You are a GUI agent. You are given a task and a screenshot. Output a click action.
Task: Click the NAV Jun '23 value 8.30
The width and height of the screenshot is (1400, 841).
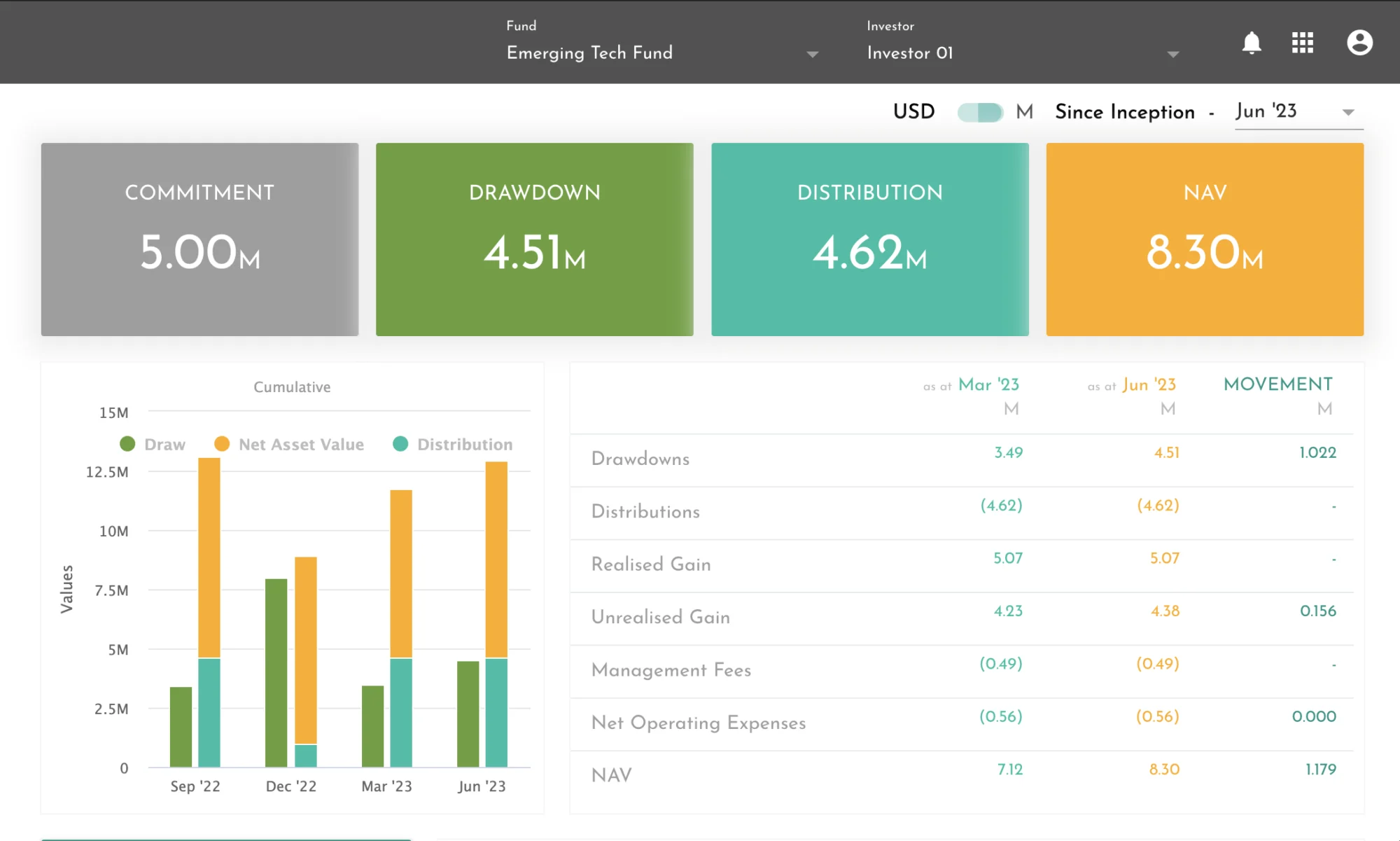(x=1164, y=770)
